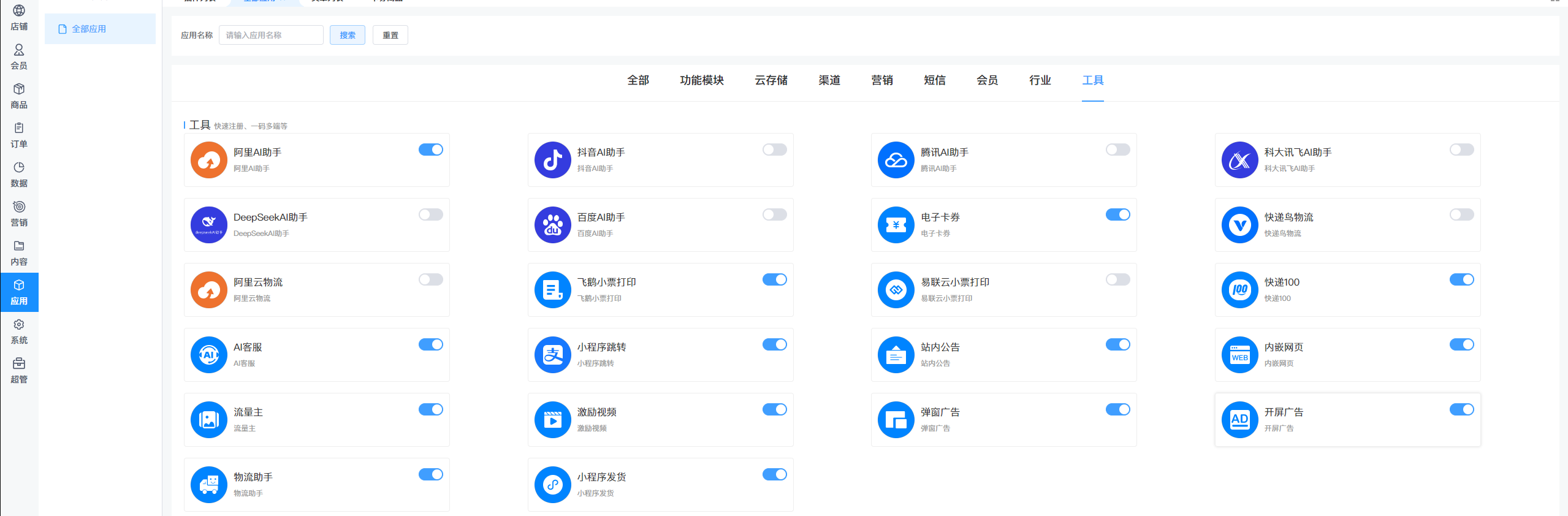Switch to the 功能模块 tab

pos(702,80)
